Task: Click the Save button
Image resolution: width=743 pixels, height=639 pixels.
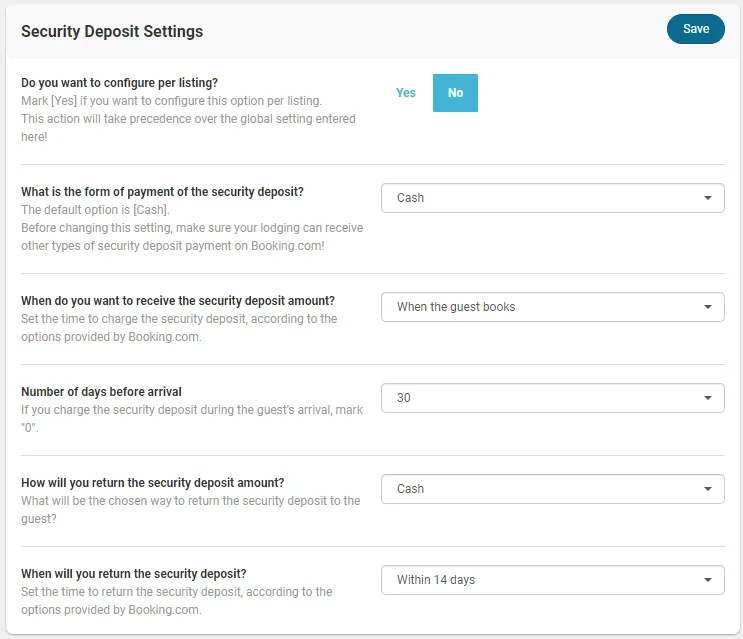Action: pyautogui.click(x=695, y=29)
